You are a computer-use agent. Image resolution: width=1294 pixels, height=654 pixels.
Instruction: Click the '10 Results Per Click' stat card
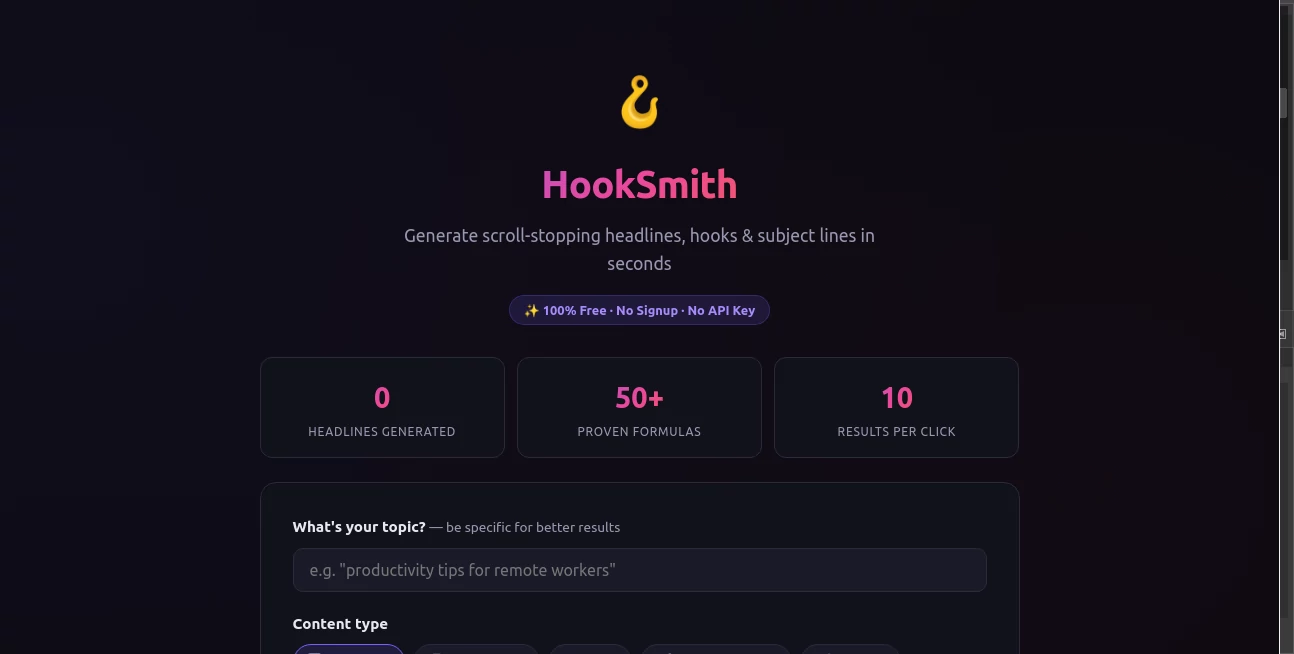coord(896,407)
